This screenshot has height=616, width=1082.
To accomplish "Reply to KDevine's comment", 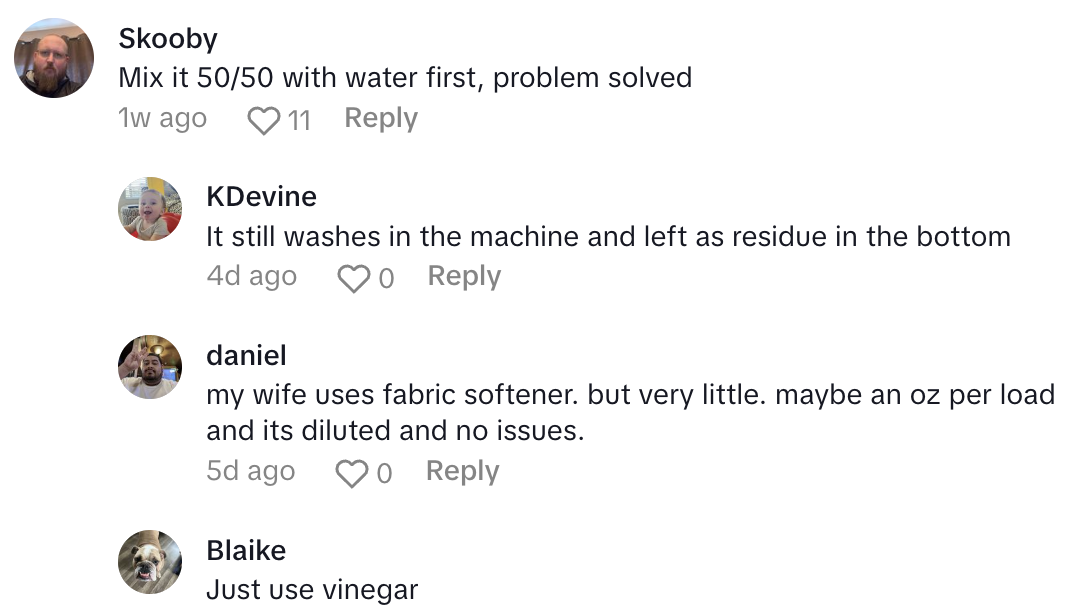I will click(464, 276).
